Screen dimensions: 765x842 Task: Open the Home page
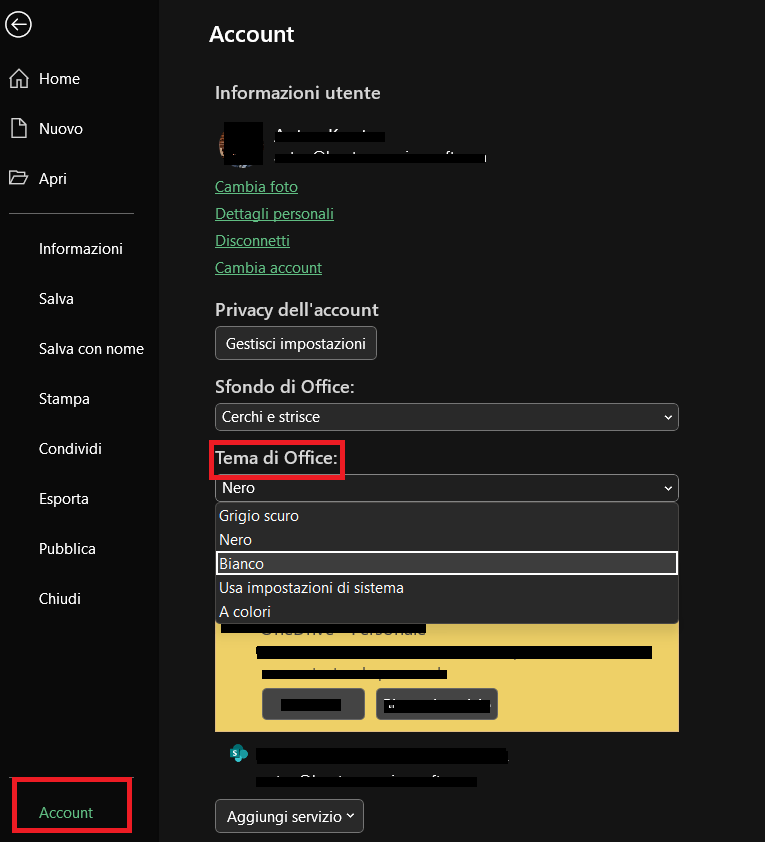click(x=59, y=79)
